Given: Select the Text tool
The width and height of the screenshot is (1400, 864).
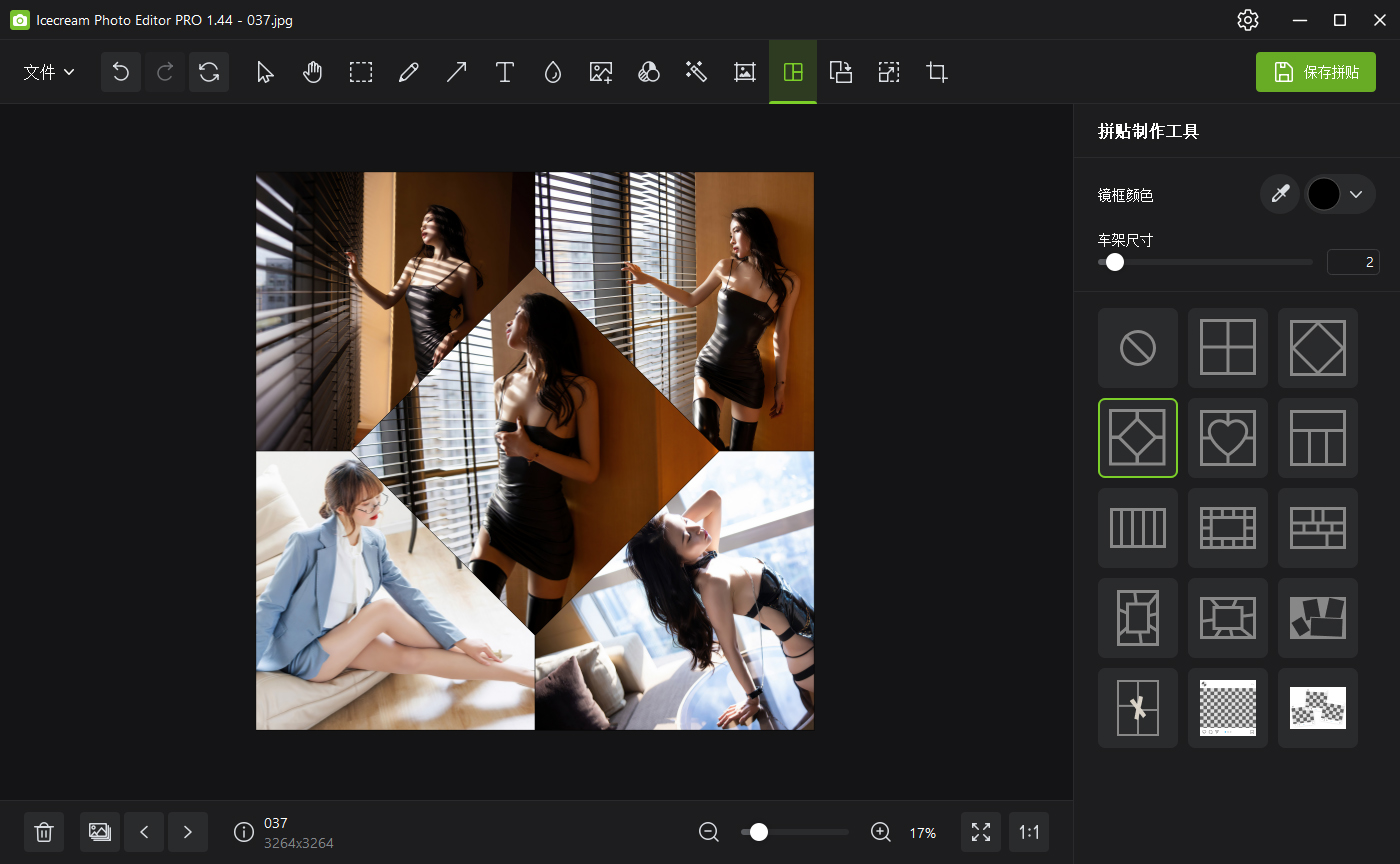Looking at the screenshot, I should pos(504,71).
